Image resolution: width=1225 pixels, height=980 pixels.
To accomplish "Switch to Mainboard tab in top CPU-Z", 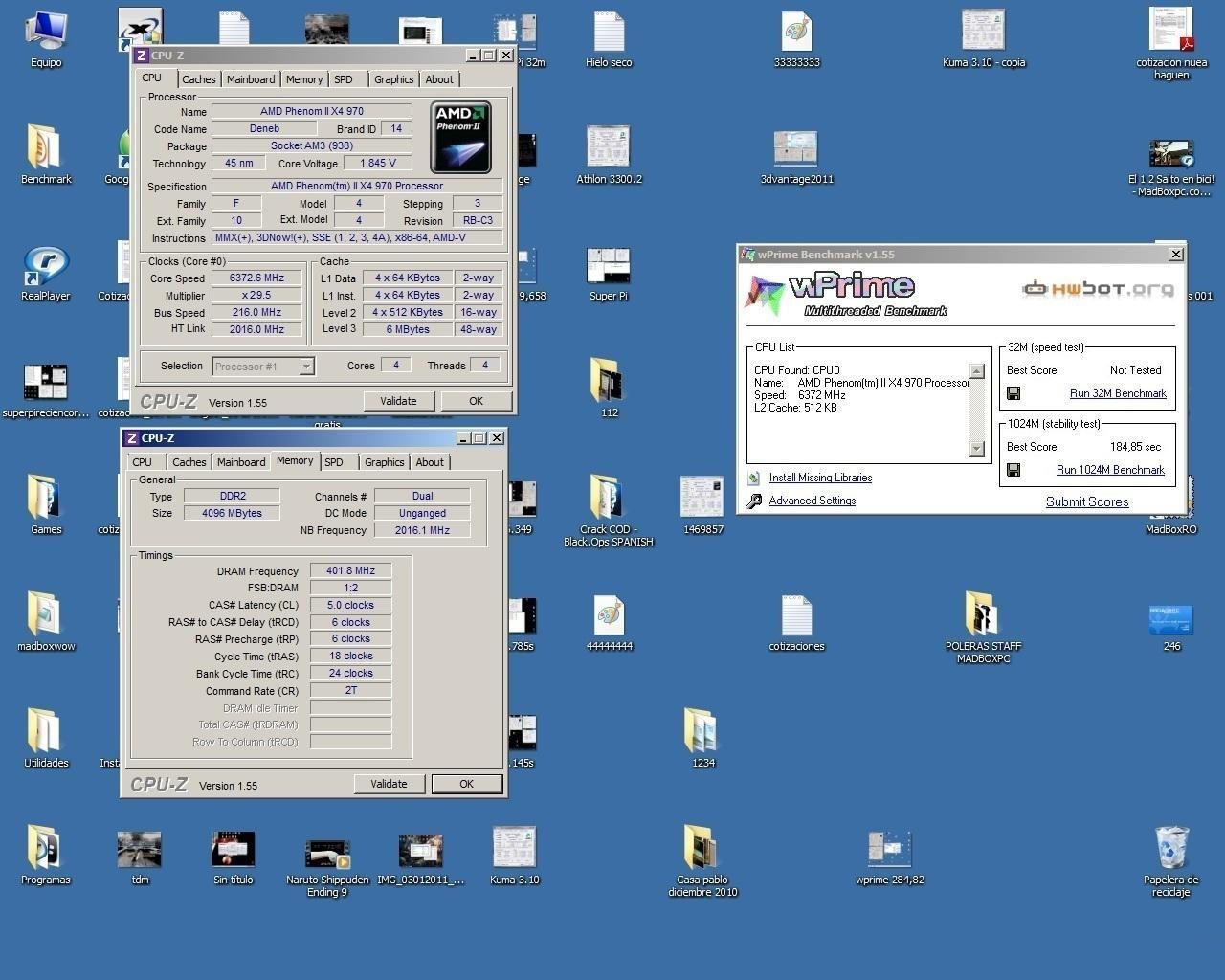I will [251, 79].
